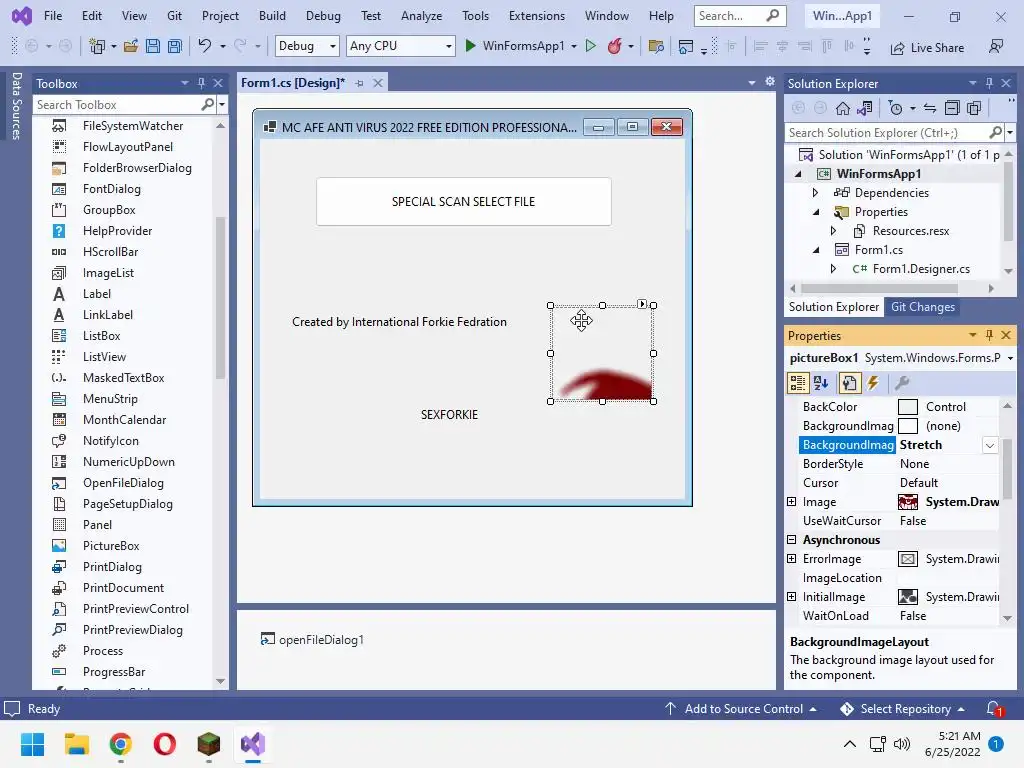The width and height of the screenshot is (1024, 768).
Task: Click Pending Changes Filter clock icon
Action: (x=896, y=108)
